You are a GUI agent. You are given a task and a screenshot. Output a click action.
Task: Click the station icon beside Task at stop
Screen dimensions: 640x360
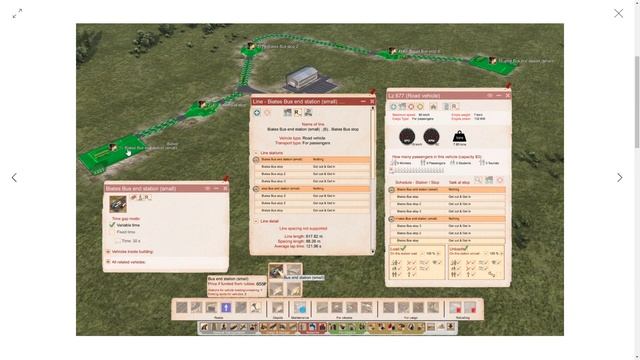click(489, 180)
